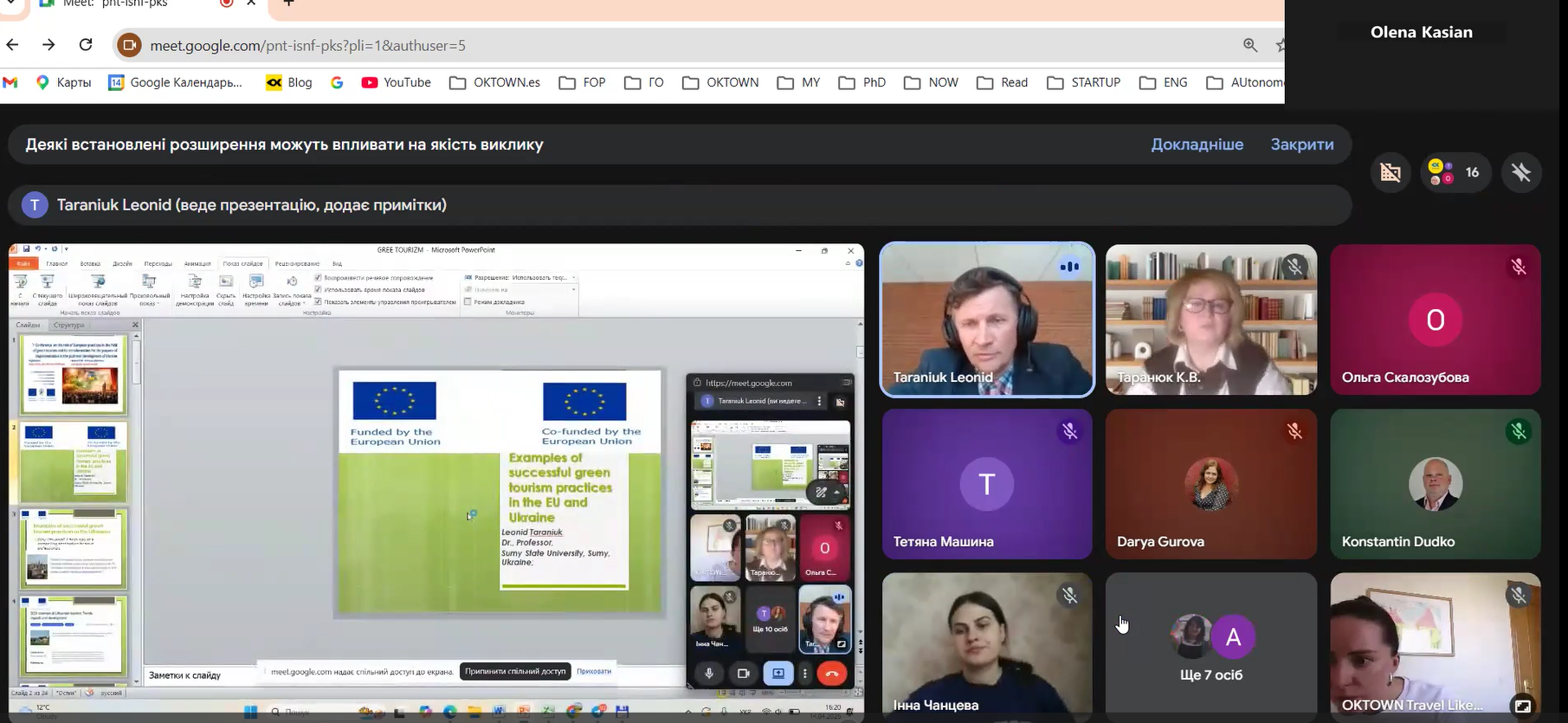Viewport: 1568px width, 723px height.
Task: Click the participants count button showing 16
Action: tap(1455, 172)
